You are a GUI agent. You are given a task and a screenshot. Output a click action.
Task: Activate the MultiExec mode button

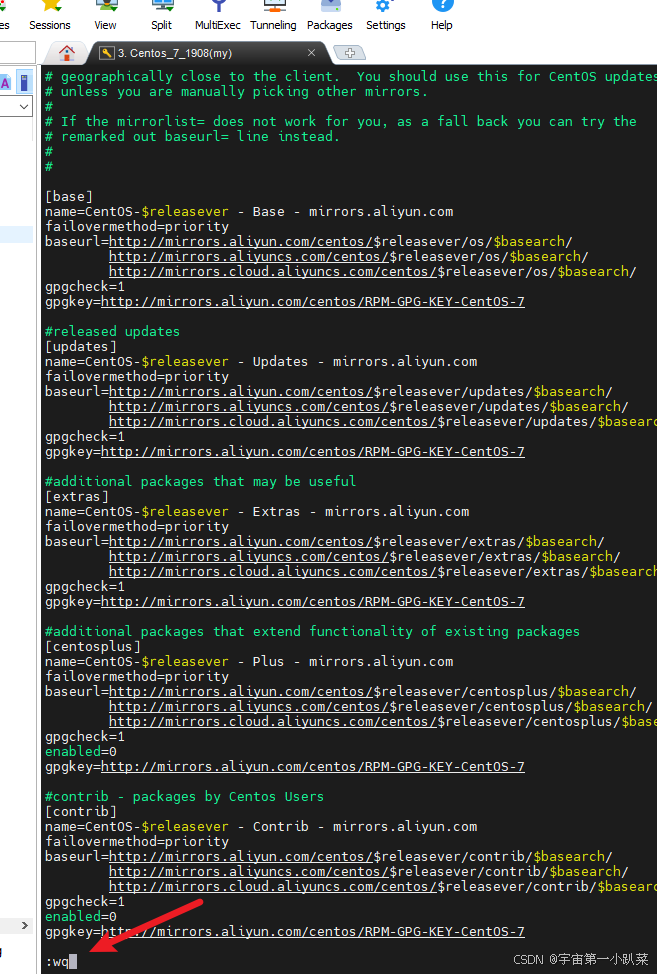(x=217, y=16)
